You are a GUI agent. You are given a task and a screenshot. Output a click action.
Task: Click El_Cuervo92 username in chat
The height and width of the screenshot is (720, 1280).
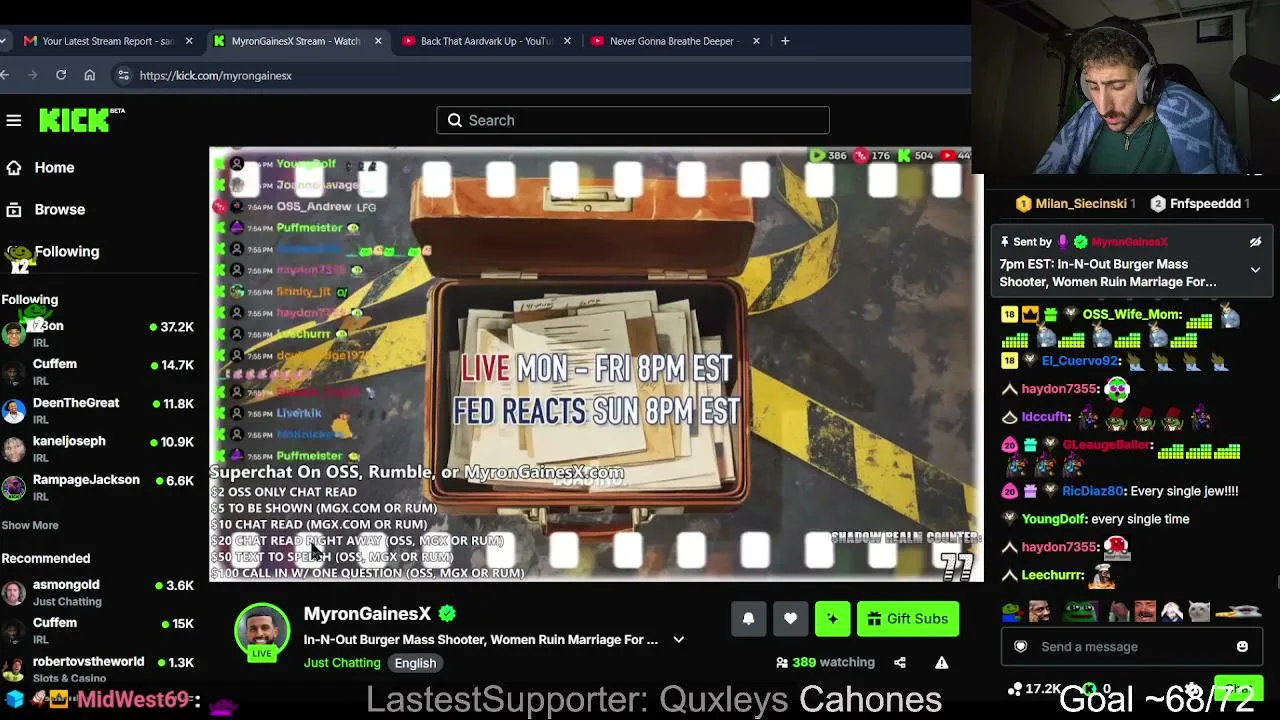pos(1081,361)
